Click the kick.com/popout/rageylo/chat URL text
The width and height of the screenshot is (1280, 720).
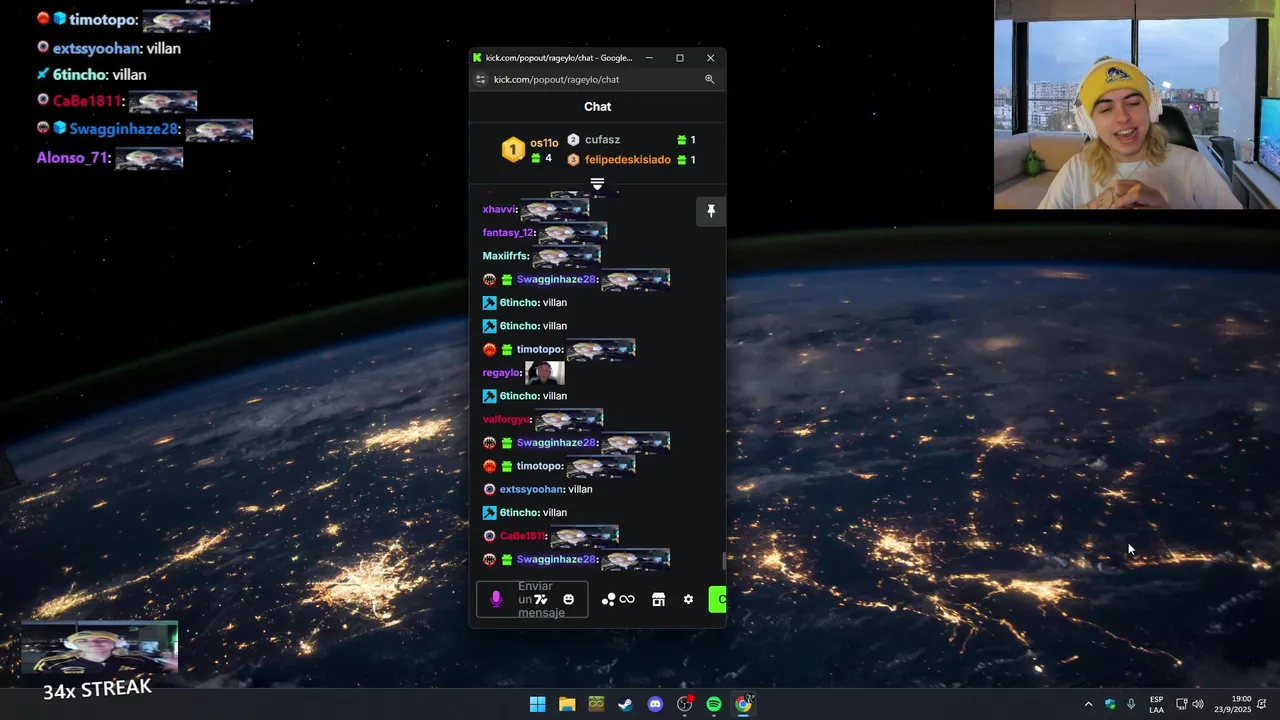[556, 79]
